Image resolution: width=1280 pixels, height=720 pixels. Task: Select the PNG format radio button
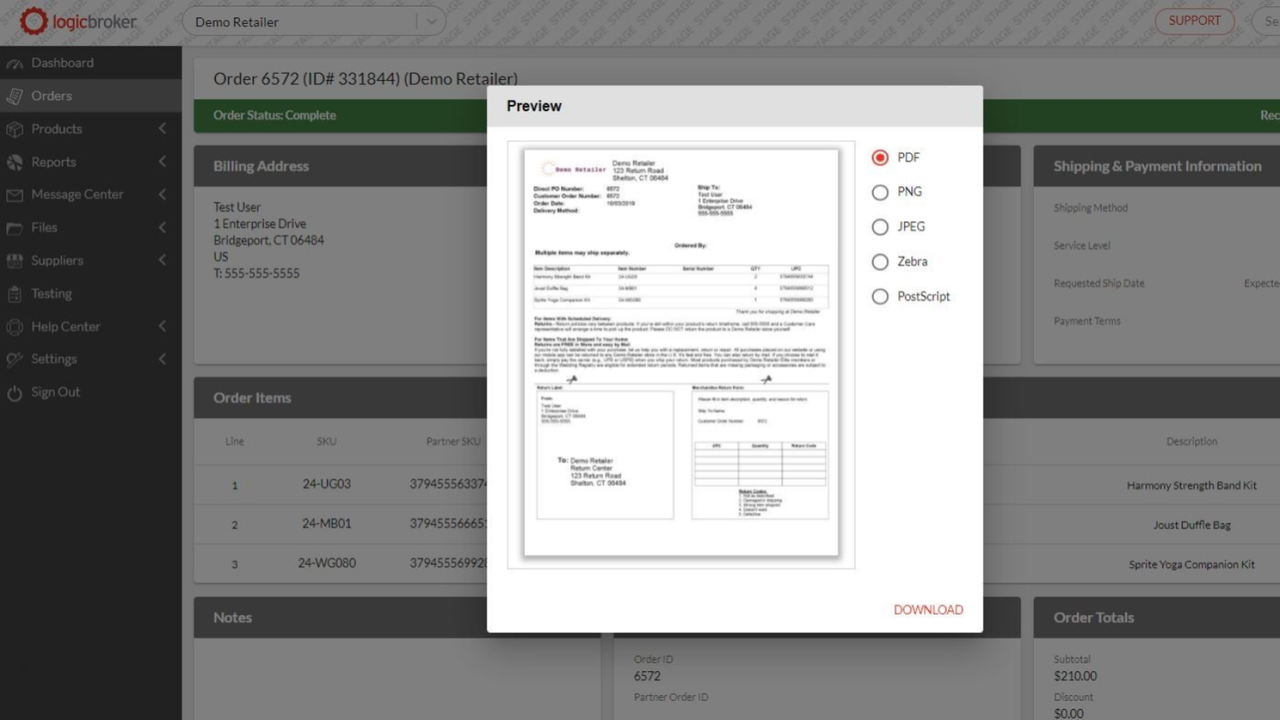click(x=880, y=192)
